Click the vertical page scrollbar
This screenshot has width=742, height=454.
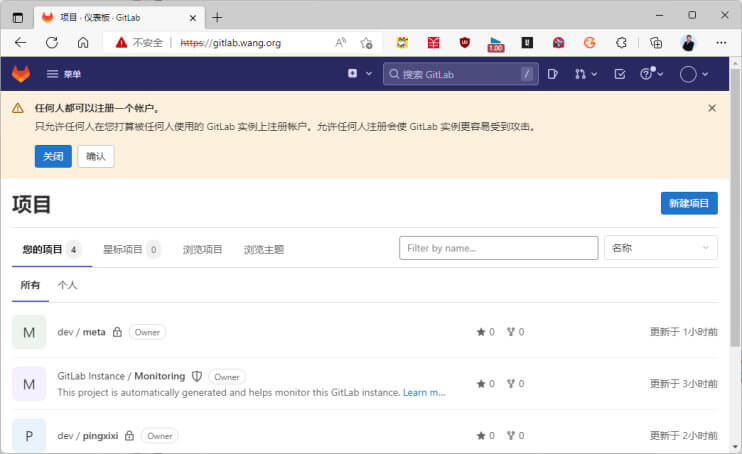735,207
